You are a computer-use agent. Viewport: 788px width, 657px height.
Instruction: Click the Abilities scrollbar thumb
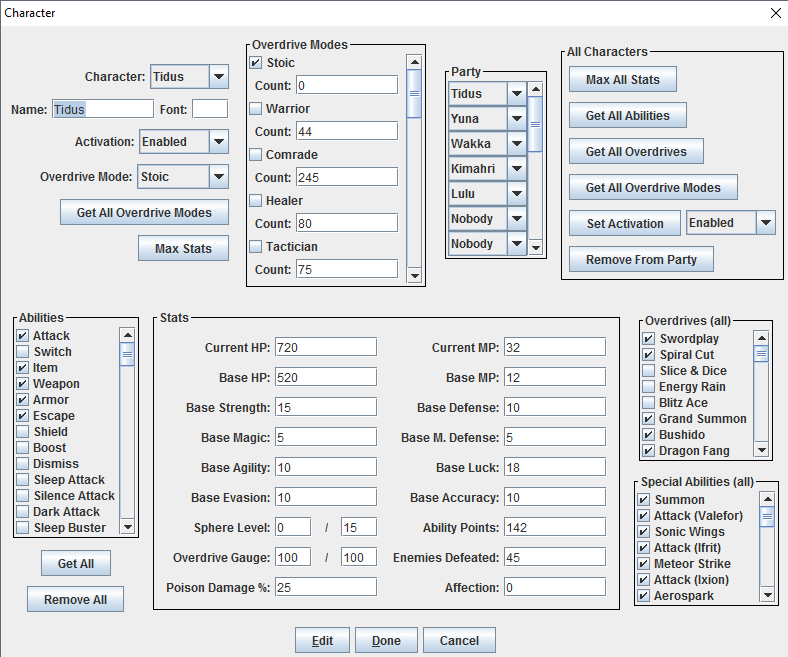pyautogui.click(x=128, y=354)
